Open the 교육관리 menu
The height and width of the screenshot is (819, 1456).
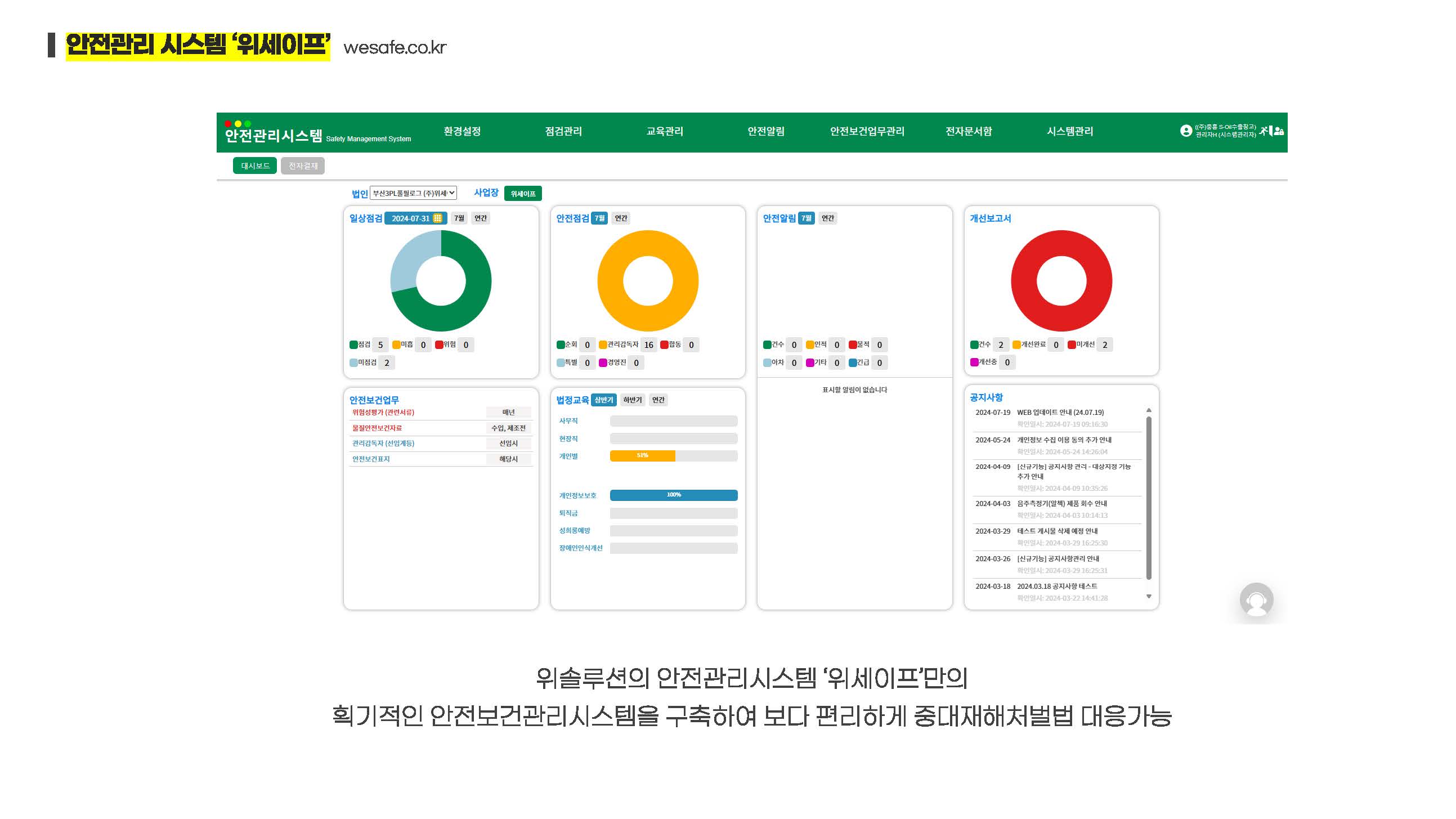(x=664, y=132)
